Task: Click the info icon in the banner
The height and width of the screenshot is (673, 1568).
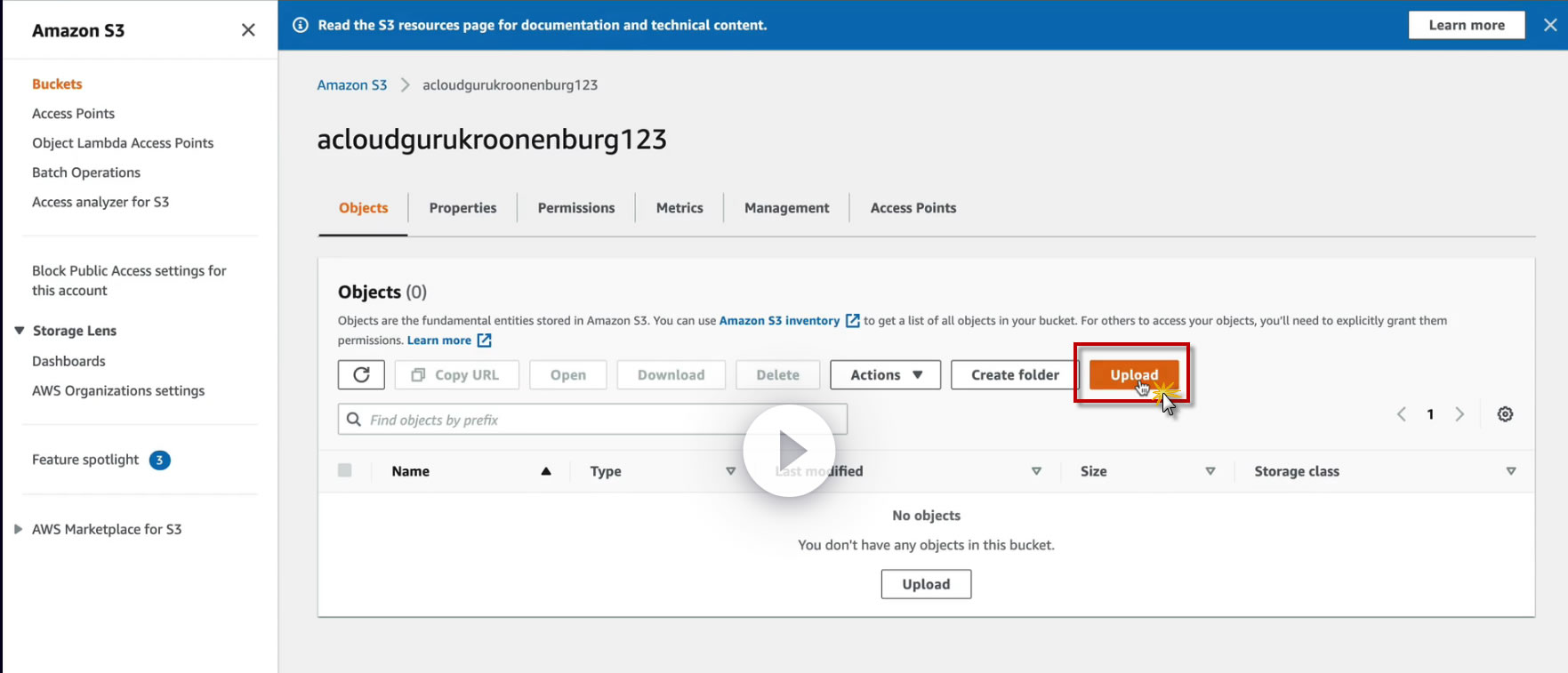Action: coord(301,25)
